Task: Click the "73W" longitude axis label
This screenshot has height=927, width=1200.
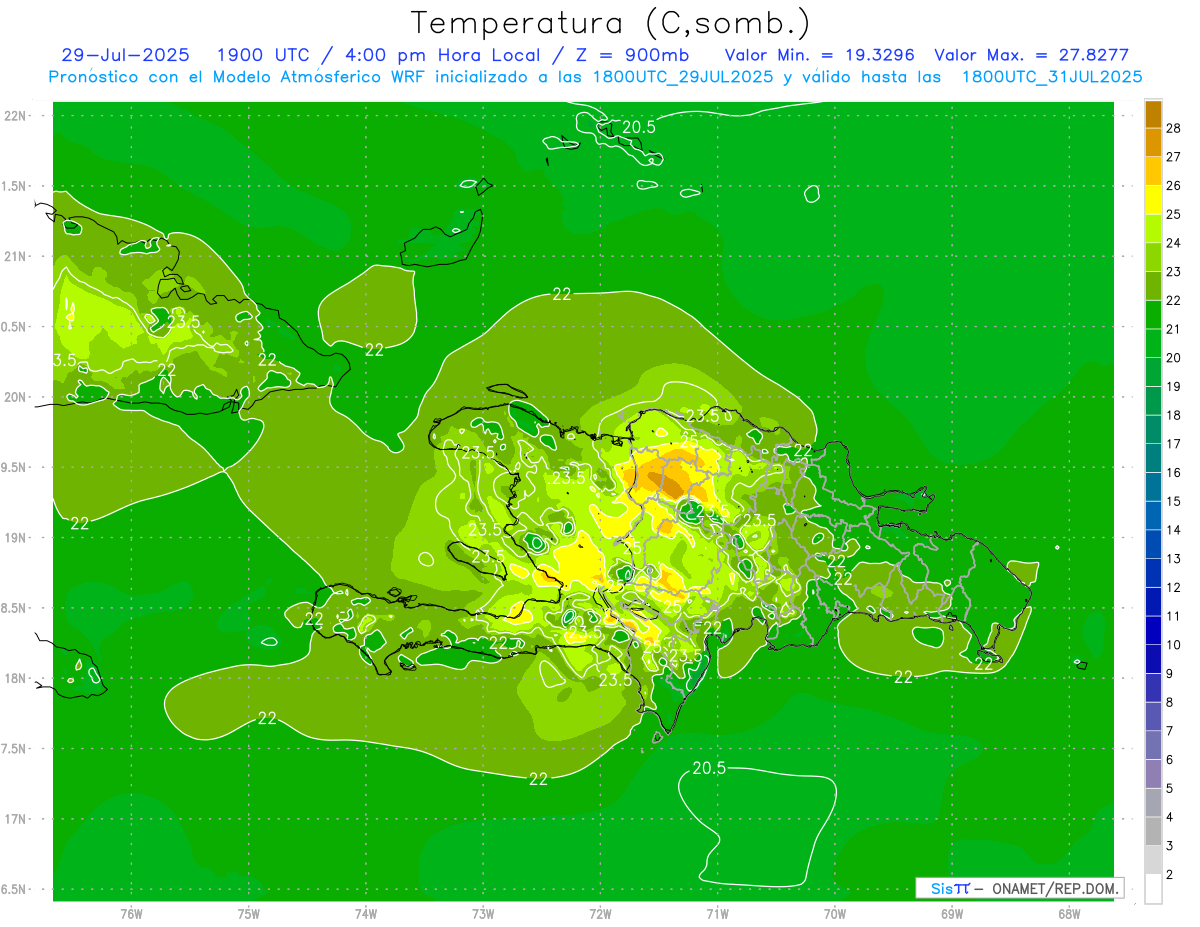Action: pos(483,914)
